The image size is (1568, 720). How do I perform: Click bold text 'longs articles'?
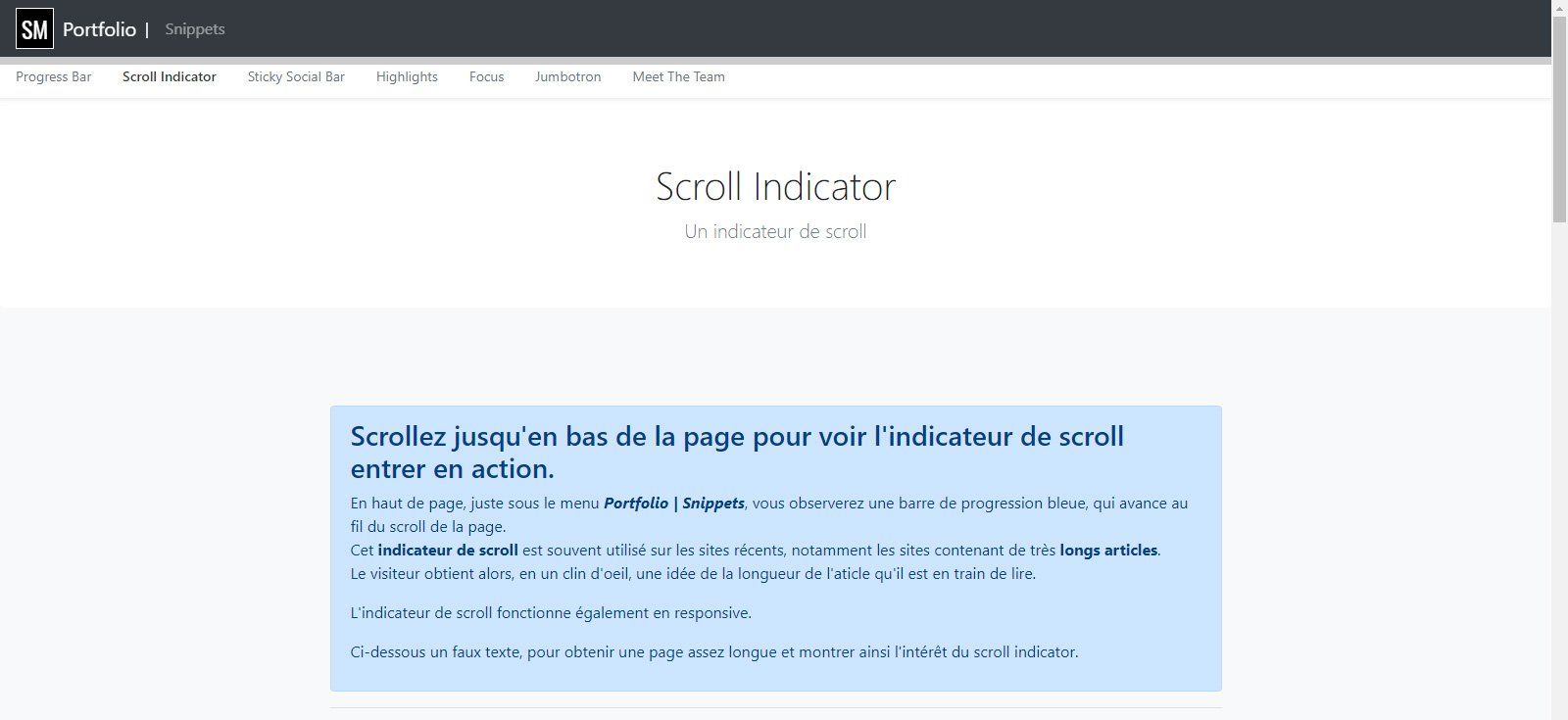click(1108, 551)
